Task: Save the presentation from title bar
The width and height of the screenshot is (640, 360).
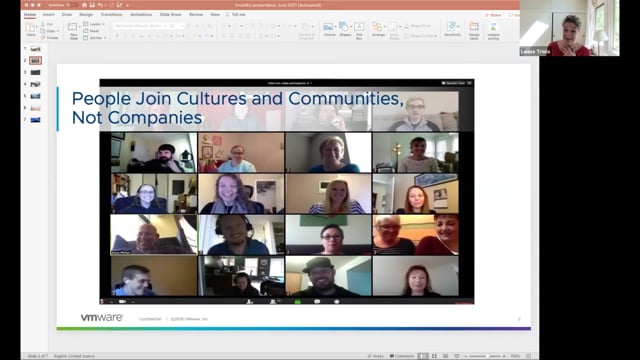Action: (x=92, y=5)
